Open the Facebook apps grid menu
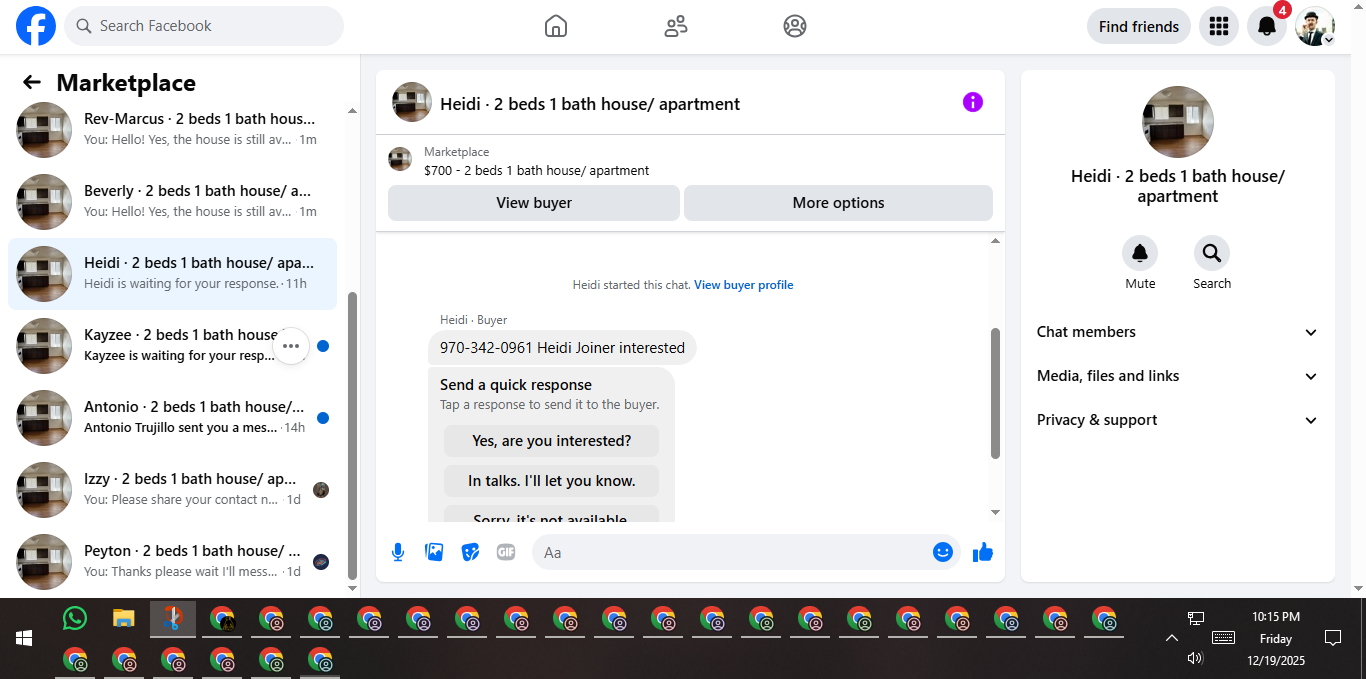1366x679 pixels. pyautogui.click(x=1219, y=26)
